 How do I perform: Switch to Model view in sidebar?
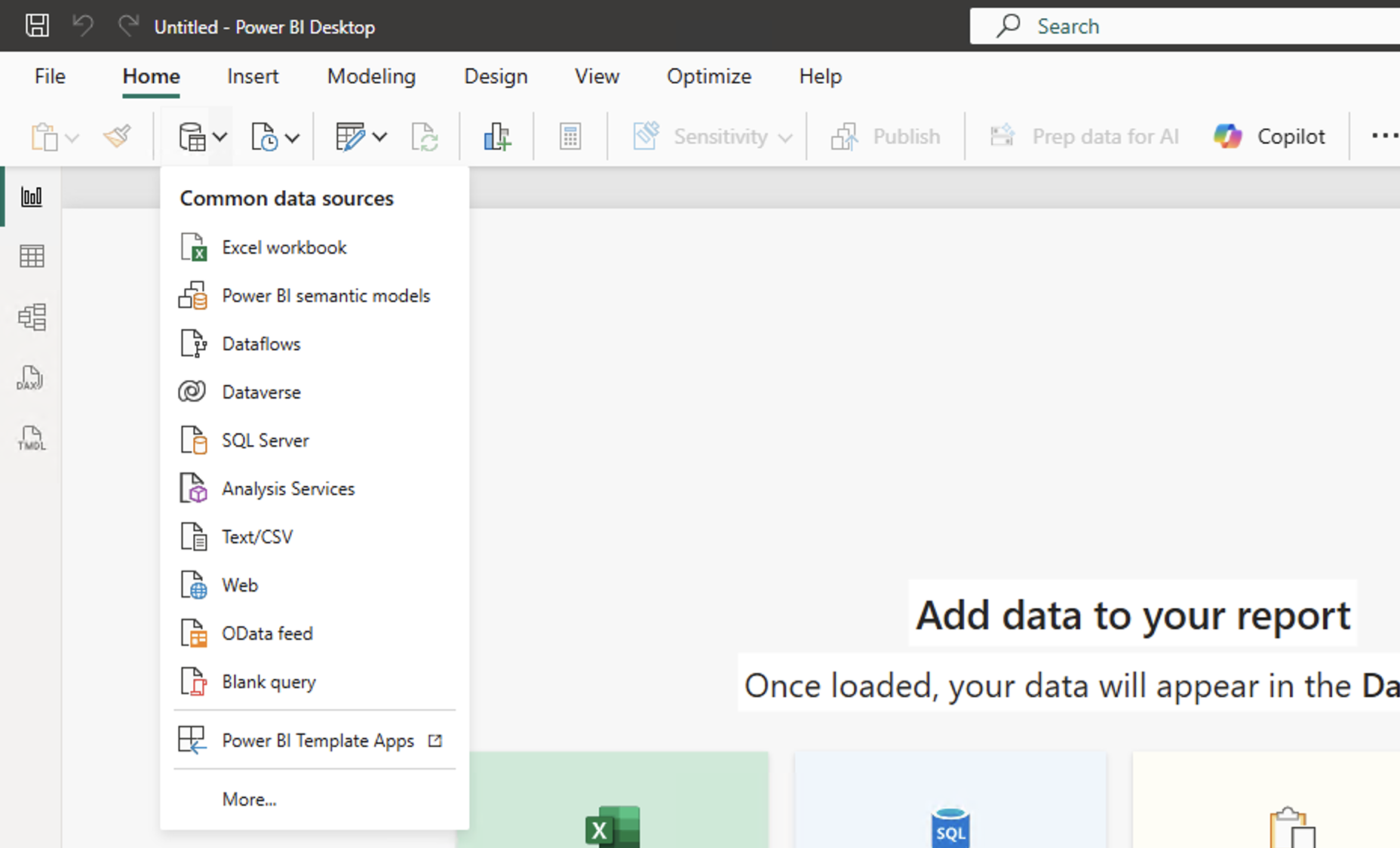click(x=32, y=317)
